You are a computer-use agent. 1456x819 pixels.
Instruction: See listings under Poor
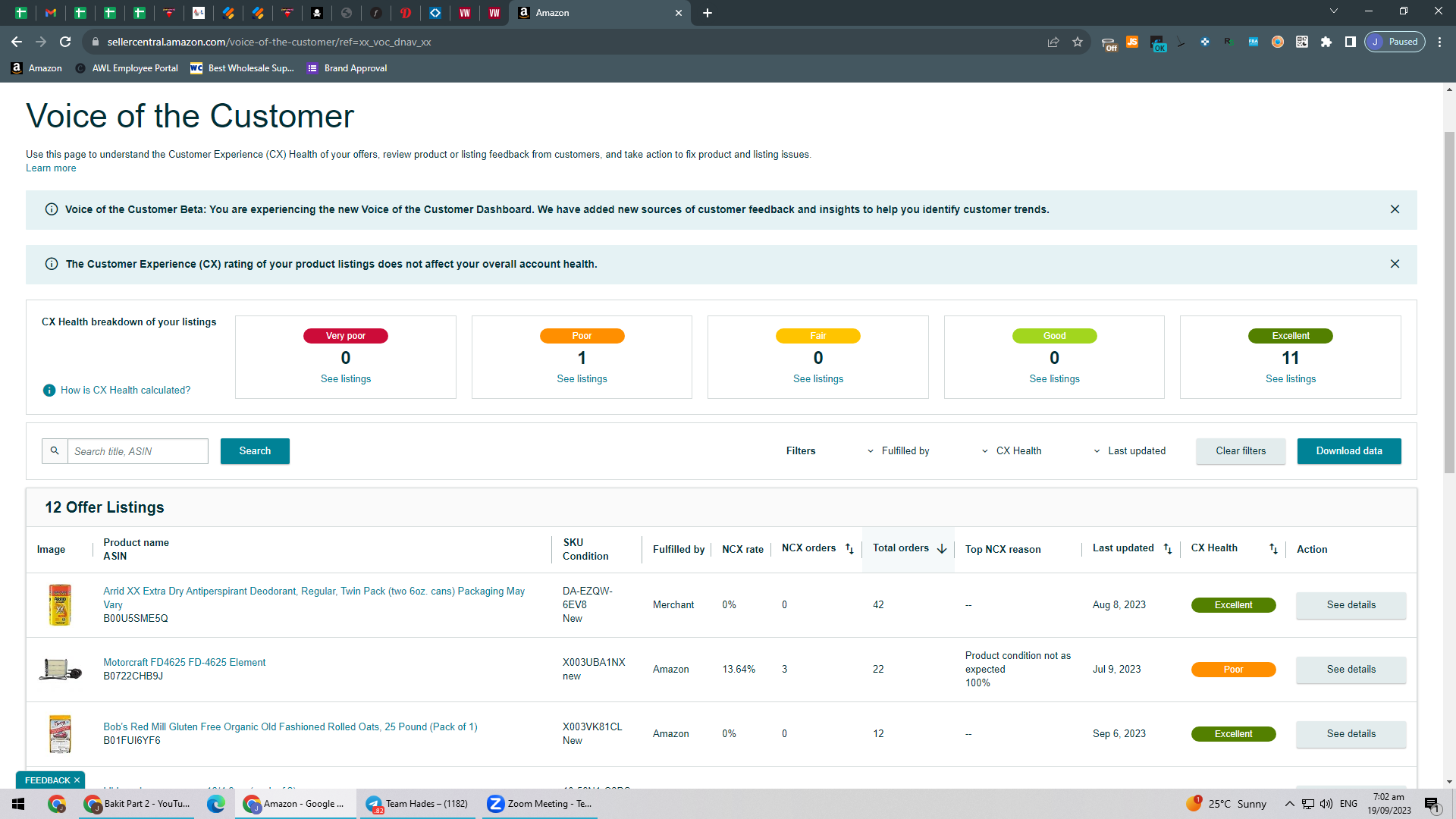[582, 379]
